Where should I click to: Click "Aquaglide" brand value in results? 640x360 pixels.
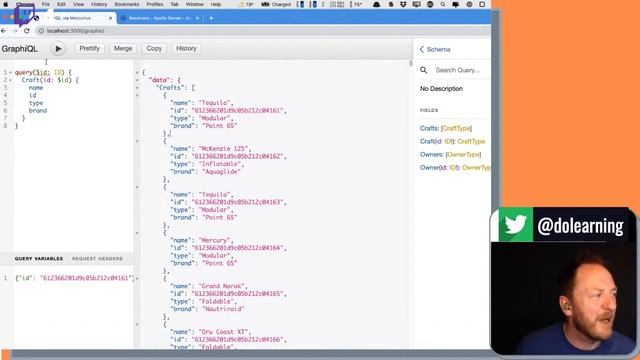click(221, 172)
